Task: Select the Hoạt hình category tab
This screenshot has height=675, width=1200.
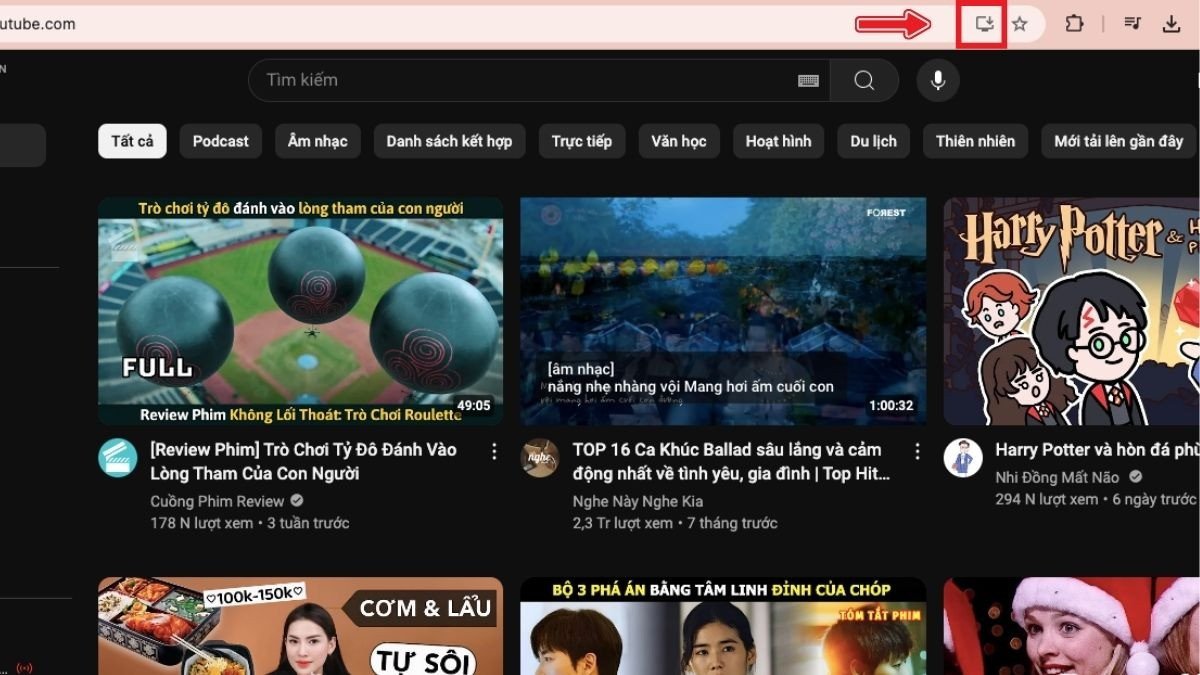Action: [778, 141]
